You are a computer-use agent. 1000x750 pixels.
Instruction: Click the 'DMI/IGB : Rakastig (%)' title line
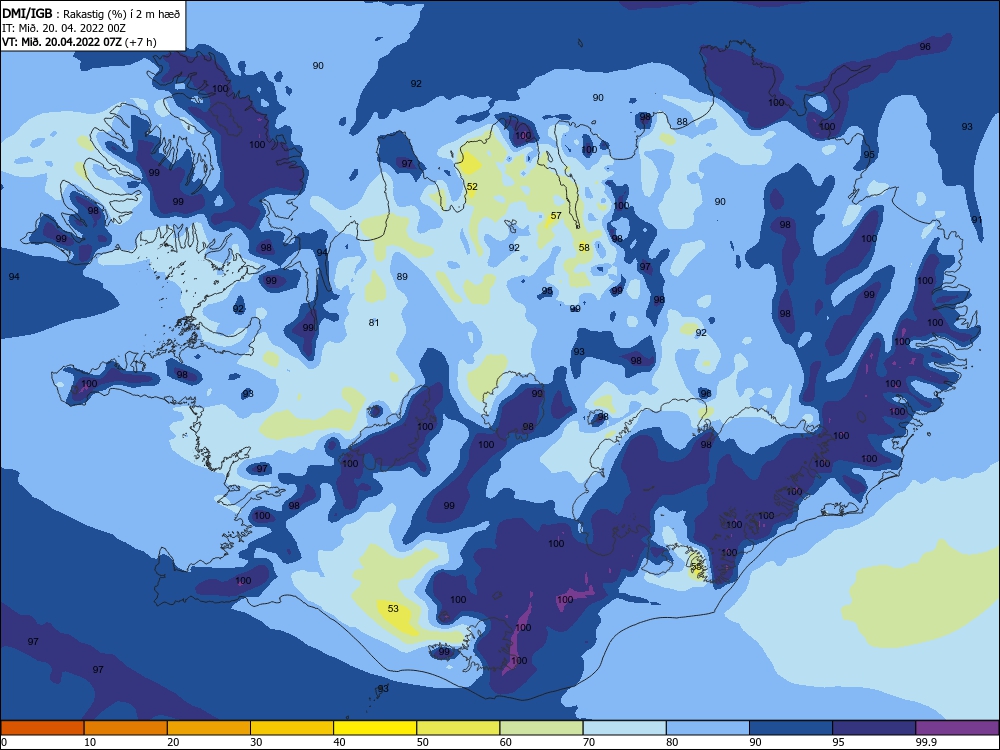click(91, 13)
